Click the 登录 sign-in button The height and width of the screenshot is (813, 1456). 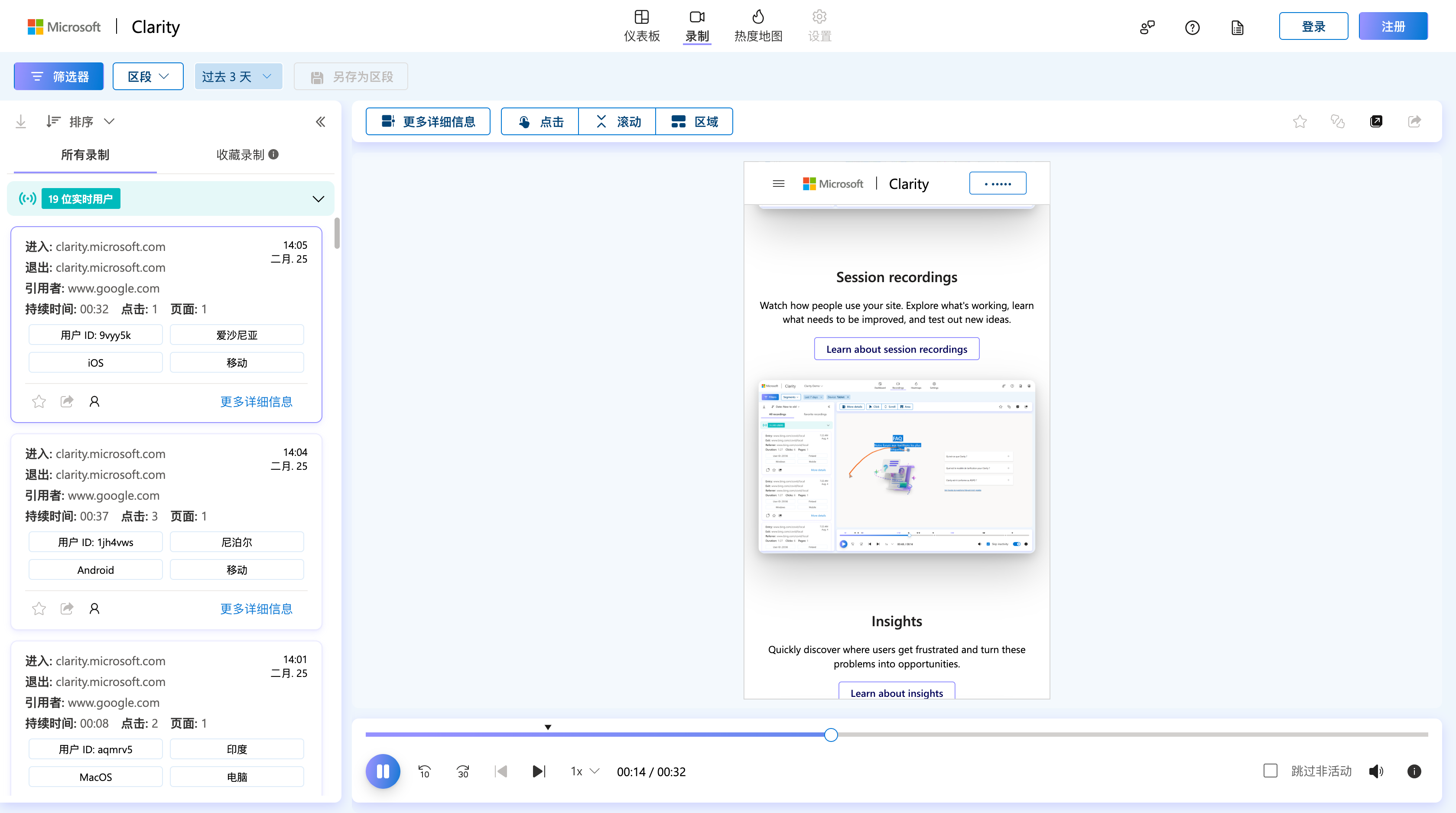pyautogui.click(x=1313, y=26)
